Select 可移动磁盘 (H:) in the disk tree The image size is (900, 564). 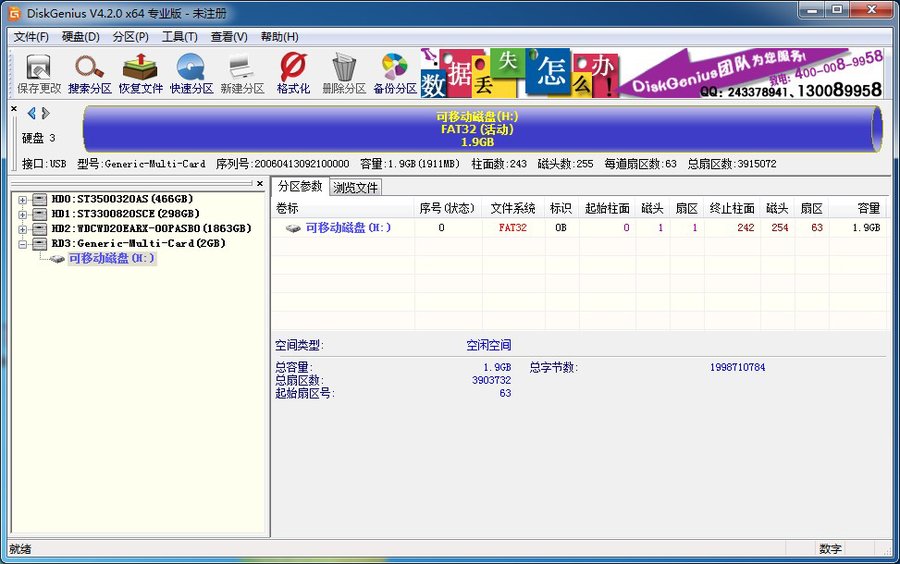pos(111,258)
